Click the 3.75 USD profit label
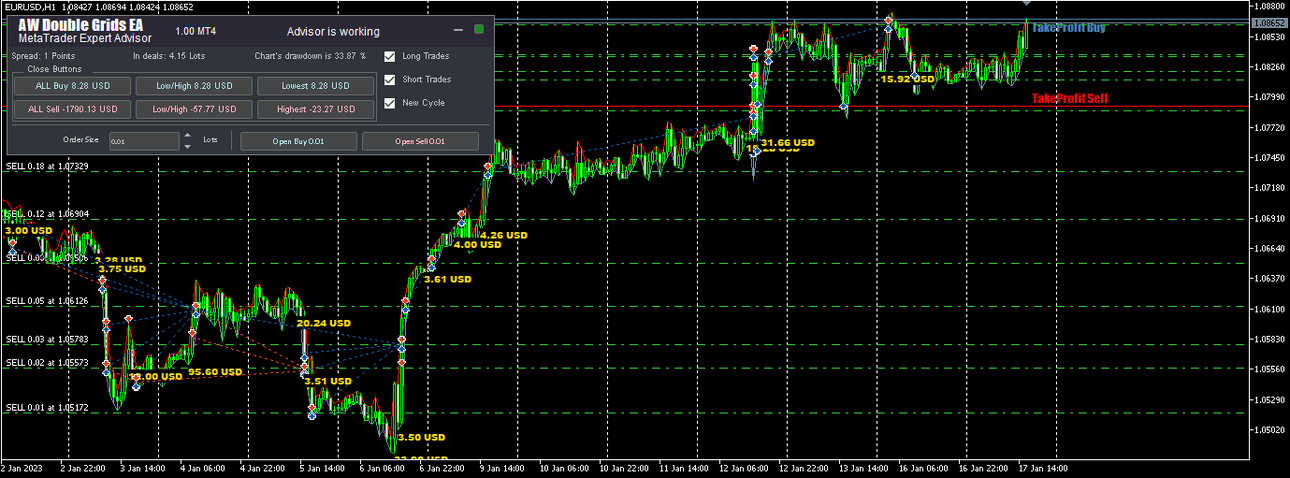Viewport: 1290px width, 478px height. [122, 268]
